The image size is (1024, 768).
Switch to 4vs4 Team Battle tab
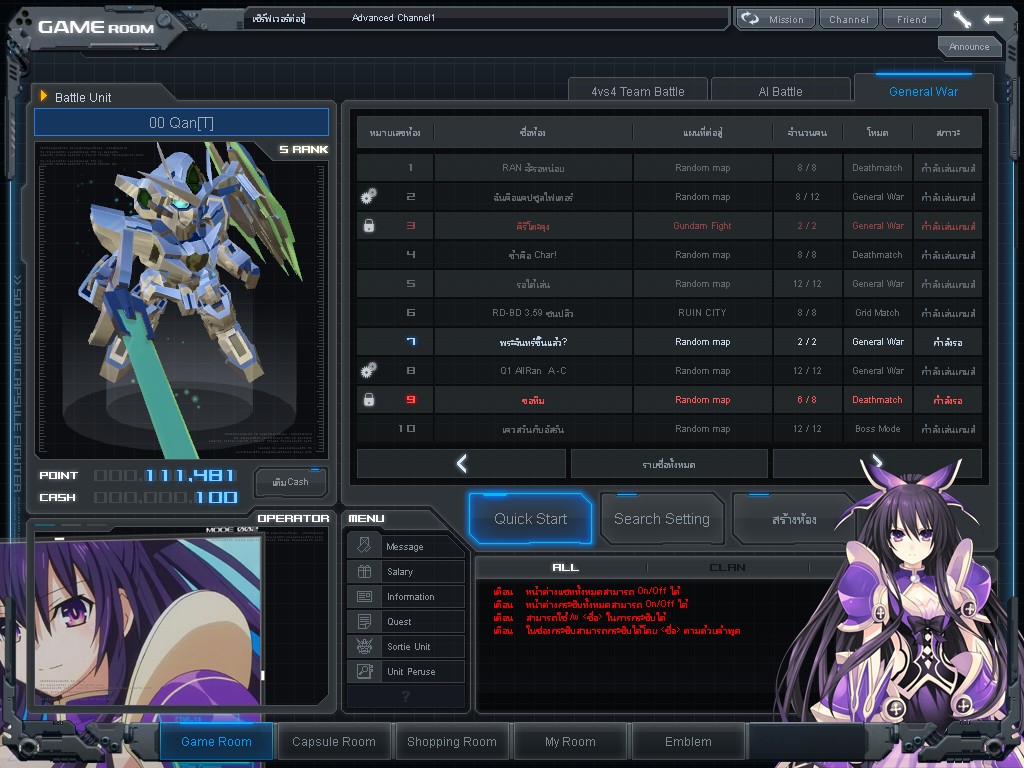click(637, 91)
